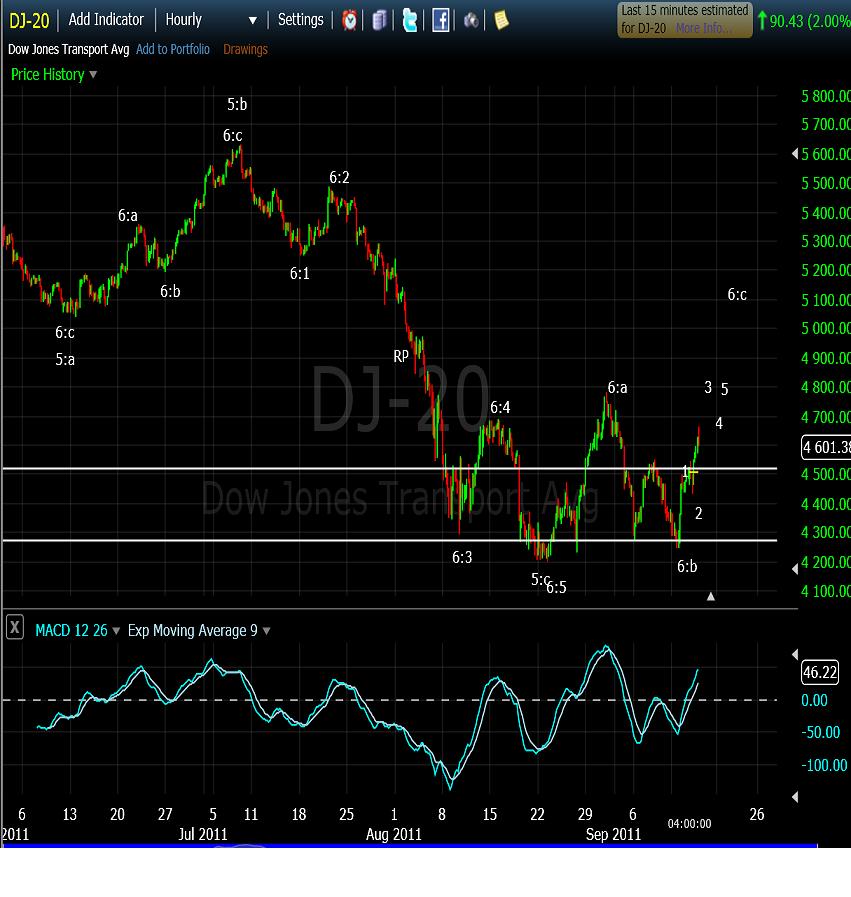Share the chart via Twitter icon
Image resolution: width=851 pixels, height=897 pixels.
coord(409,21)
